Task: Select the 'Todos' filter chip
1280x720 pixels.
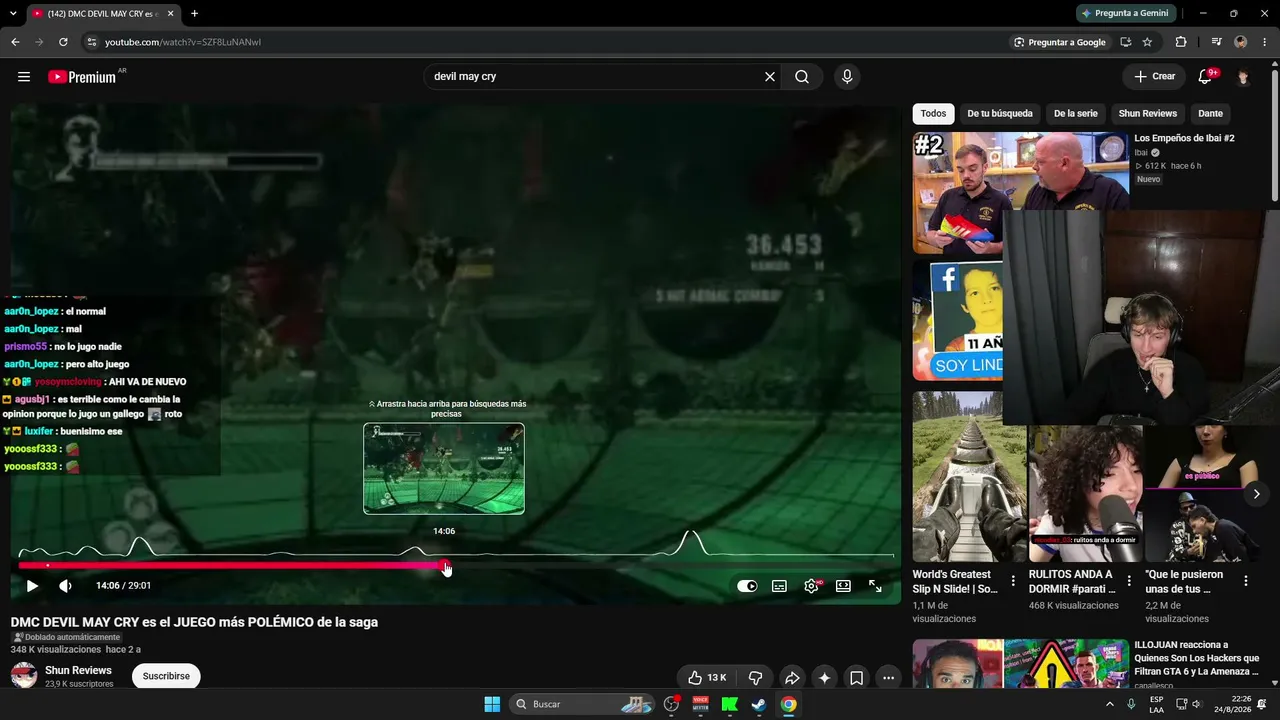Action: click(933, 114)
